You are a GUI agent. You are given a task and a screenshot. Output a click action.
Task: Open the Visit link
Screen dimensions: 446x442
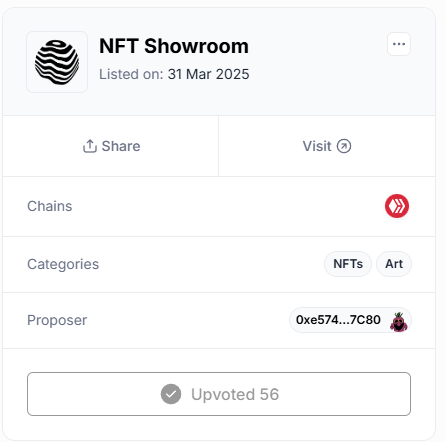tap(327, 146)
